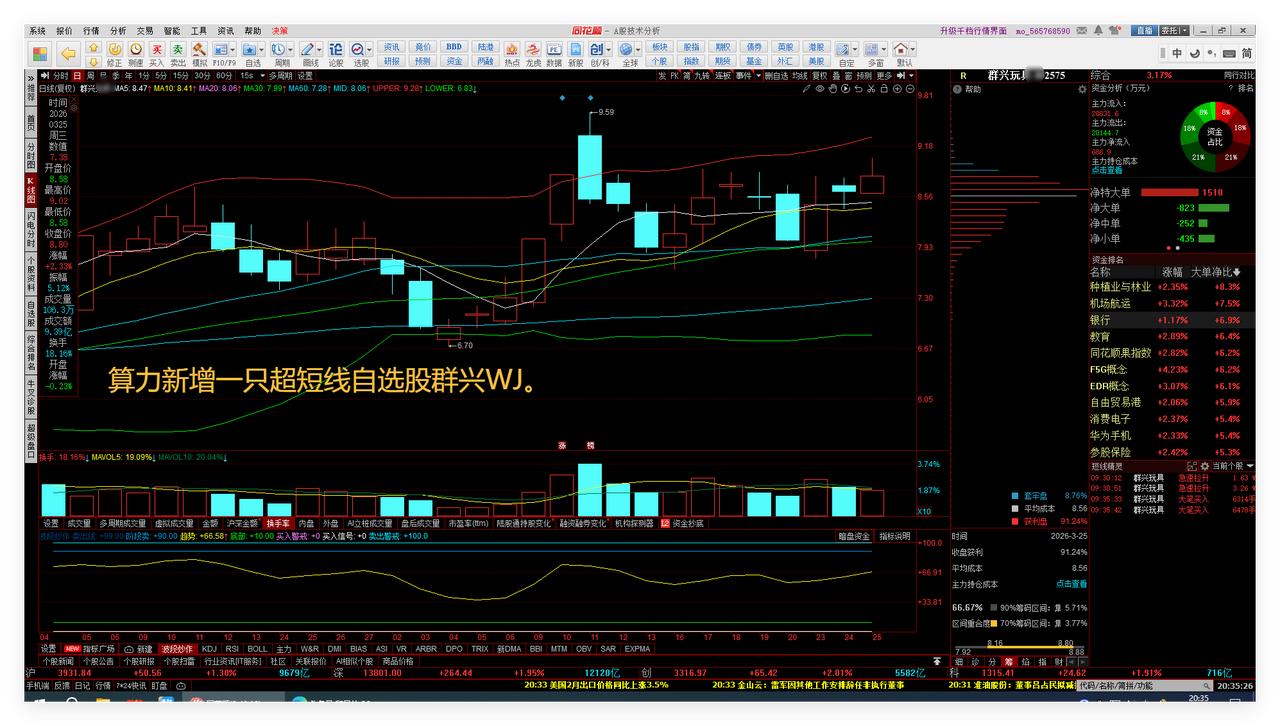Toggle the eye visibility icon on chart toolbar
Image resolution: width=1280 pixels, height=726 pixels.
[x=820, y=89]
